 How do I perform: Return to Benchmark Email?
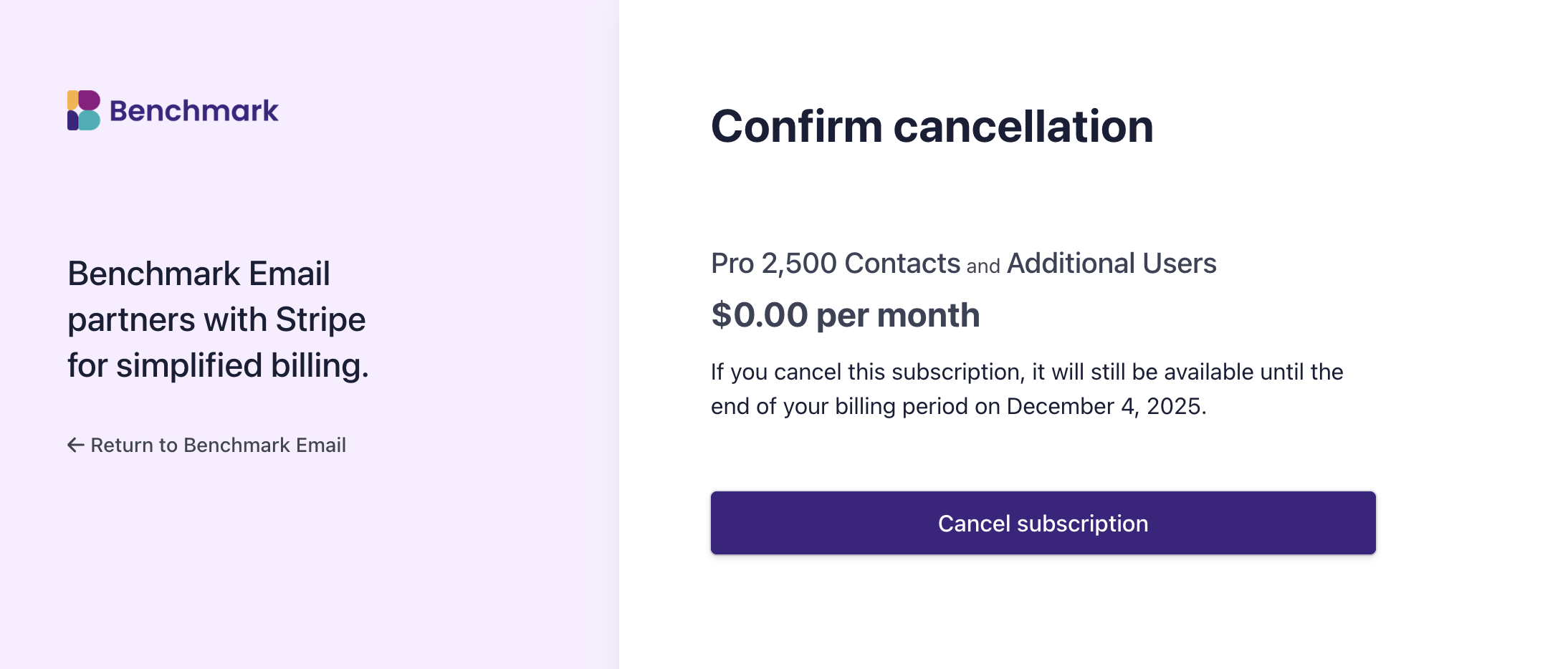point(218,446)
